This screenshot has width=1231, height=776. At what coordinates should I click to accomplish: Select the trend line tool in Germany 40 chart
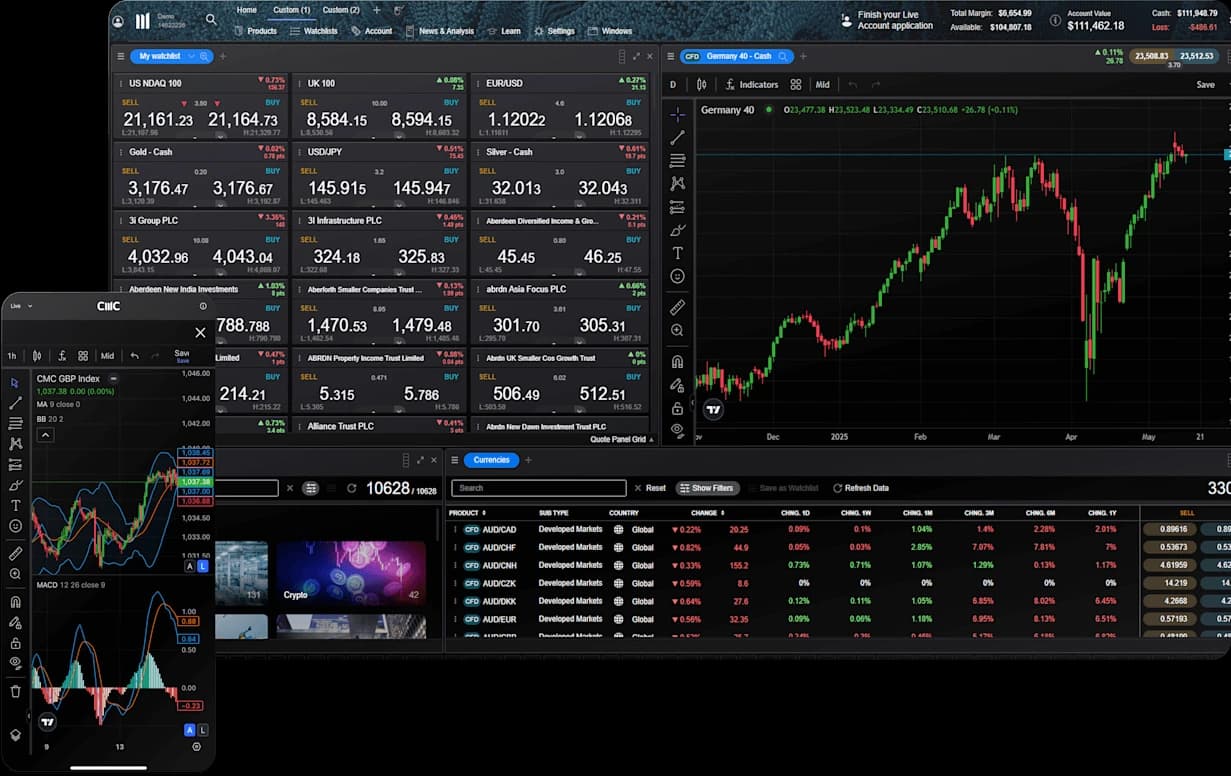677,138
